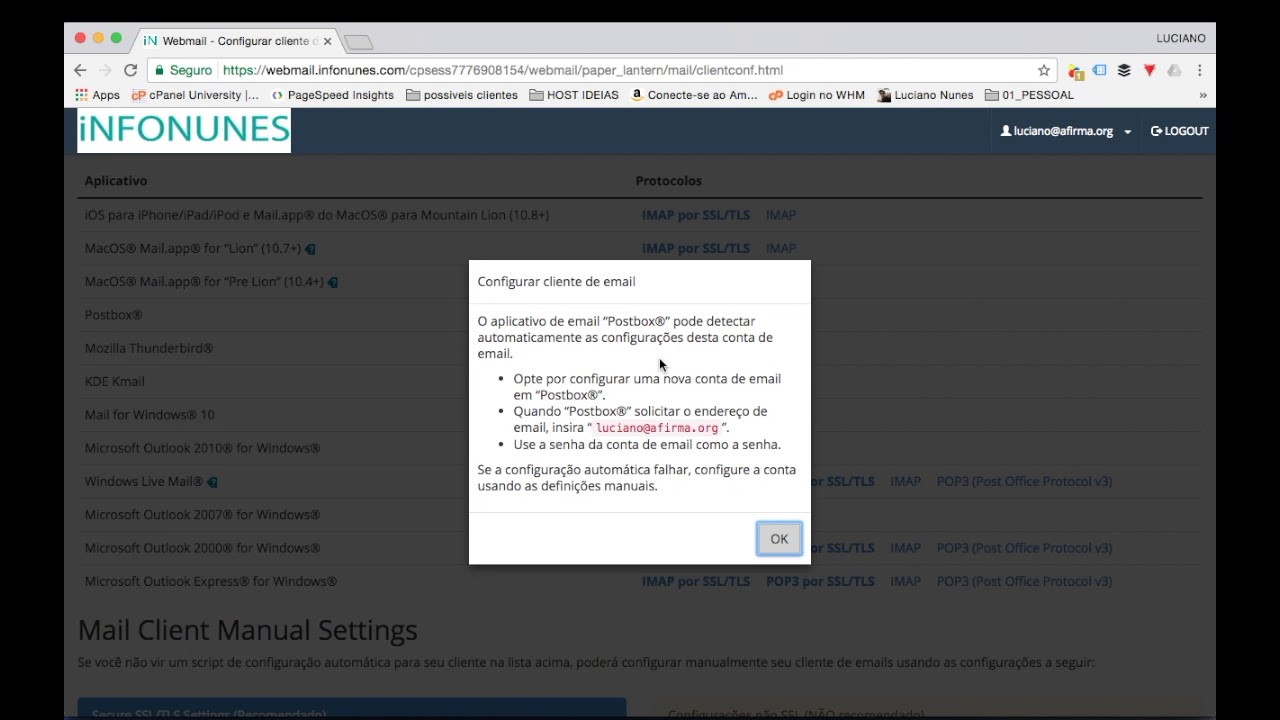Click the Aplicativo column header
The image size is (1280, 720).
(x=115, y=181)
